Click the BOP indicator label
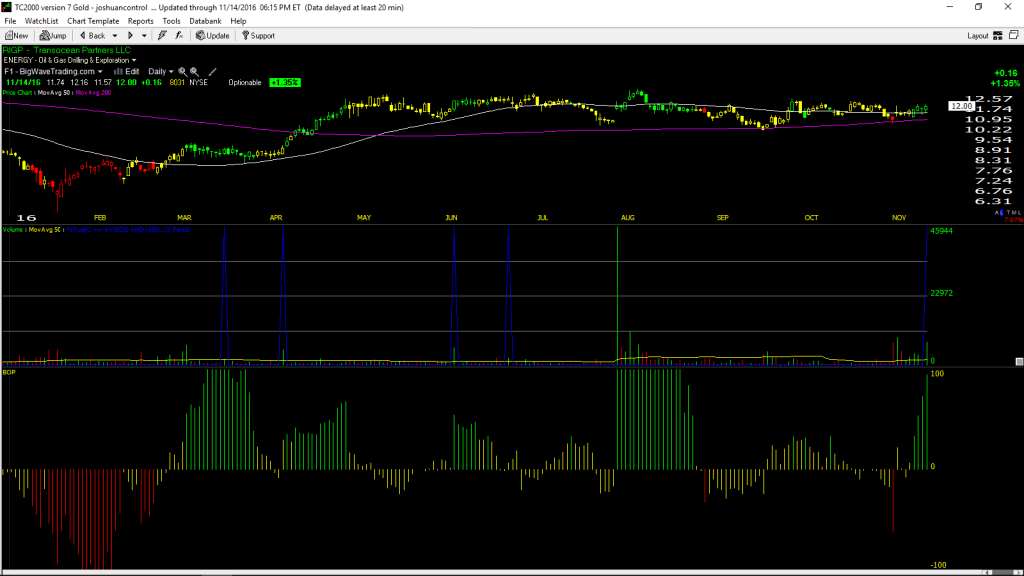 coord(9,372)
